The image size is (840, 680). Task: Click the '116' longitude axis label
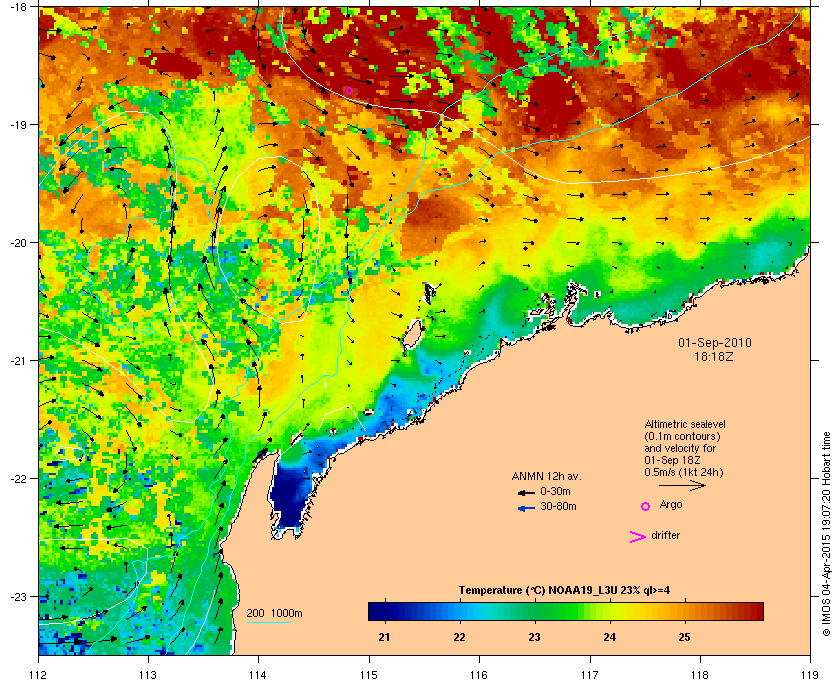(479, 675)
